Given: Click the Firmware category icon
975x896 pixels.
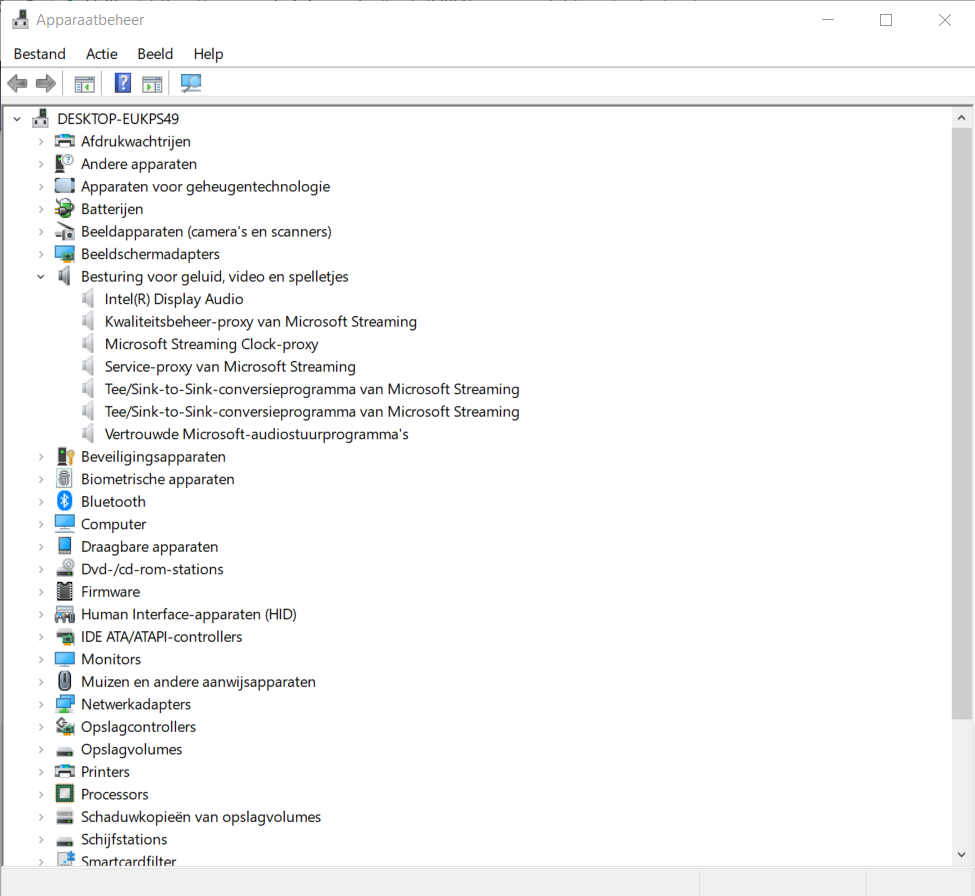Looking at the screenshot, I should tap(65, 591).
